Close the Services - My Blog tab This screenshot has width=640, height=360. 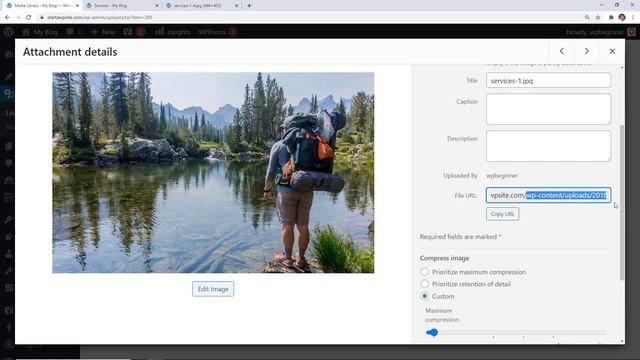click(157, 6)
